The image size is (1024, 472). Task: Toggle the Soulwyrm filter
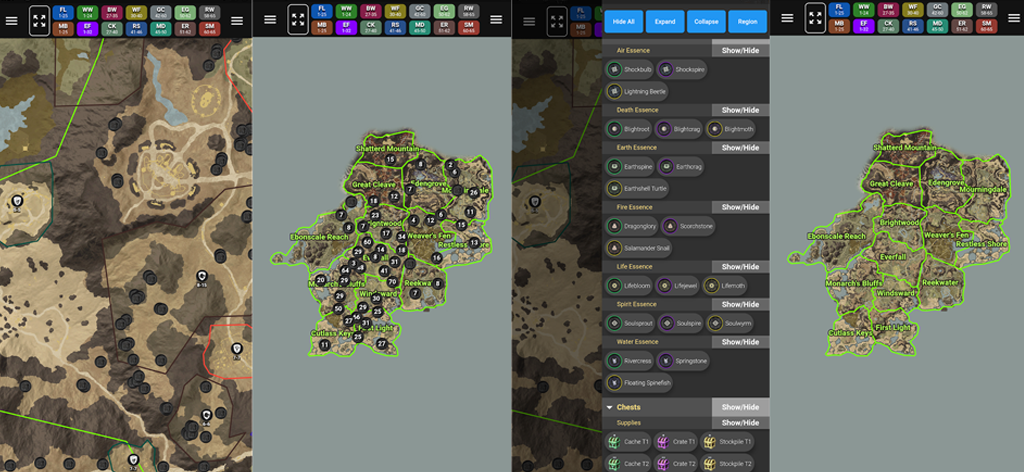pos(730,323)
